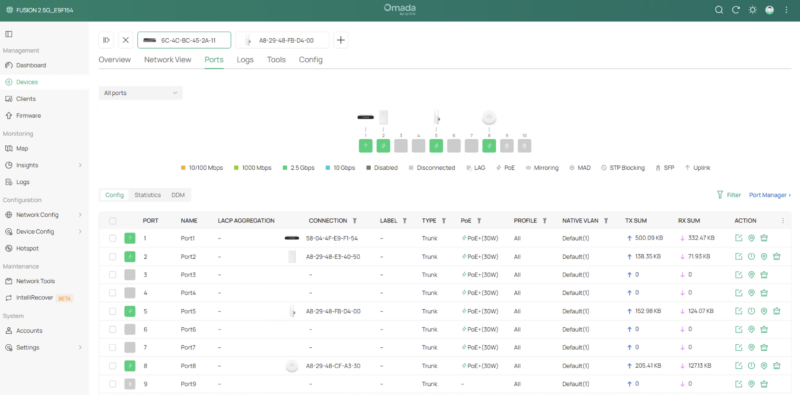Image resolution: width=800 pixels, height=395 pixels.
Task: Click the refresh icon in top bar
Action: point(736,10)
